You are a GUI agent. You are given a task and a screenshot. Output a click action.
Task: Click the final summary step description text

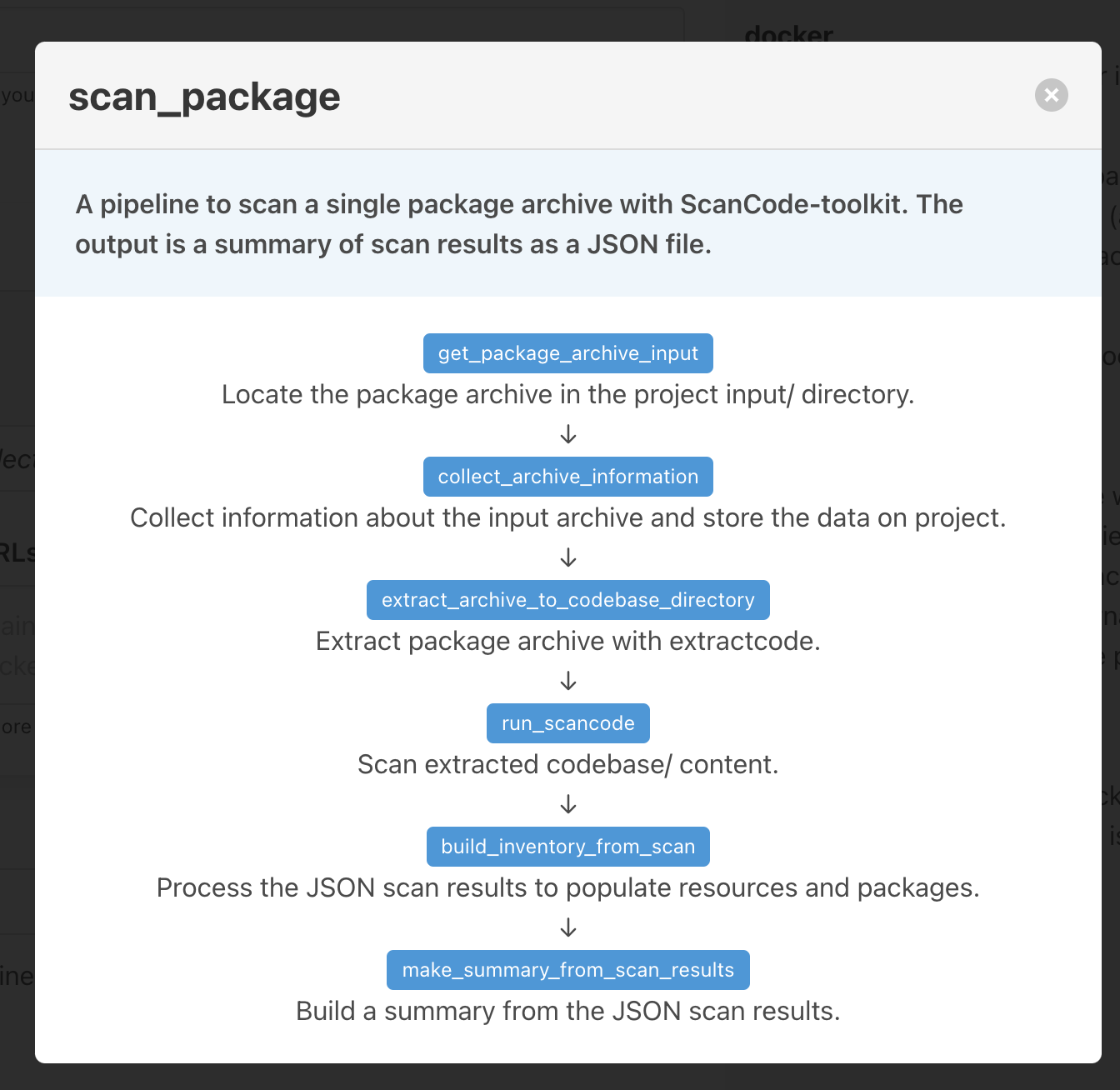click(567, 1011)
